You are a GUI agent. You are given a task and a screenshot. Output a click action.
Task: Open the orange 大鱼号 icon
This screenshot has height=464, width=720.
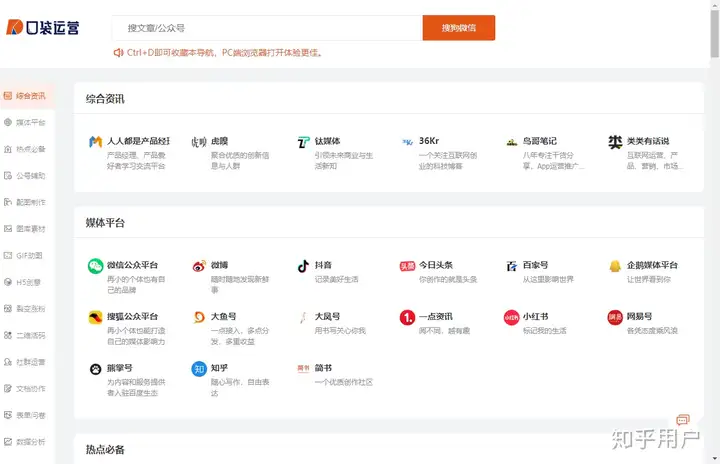pos(199,317)
